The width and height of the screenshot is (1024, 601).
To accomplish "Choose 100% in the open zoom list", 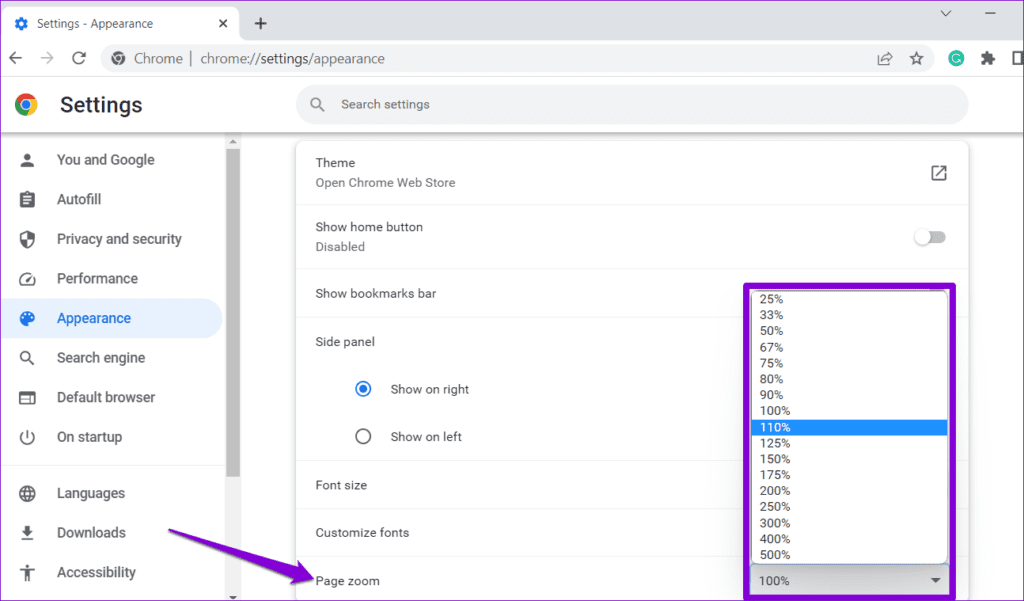I will [849, 411].
